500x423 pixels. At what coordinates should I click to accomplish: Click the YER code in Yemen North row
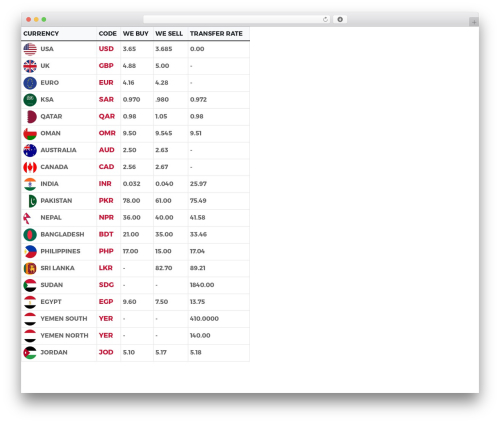(106, 335)
